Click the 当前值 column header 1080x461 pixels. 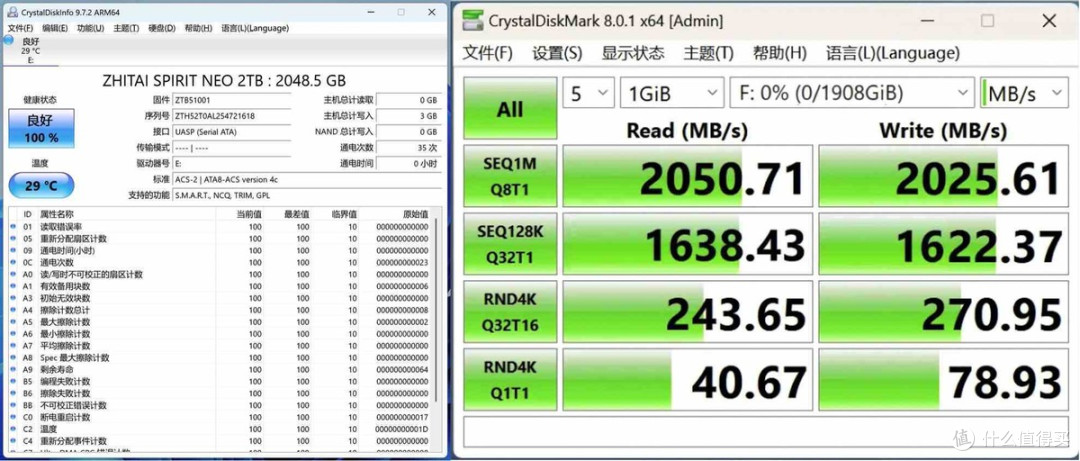[249, 214]
